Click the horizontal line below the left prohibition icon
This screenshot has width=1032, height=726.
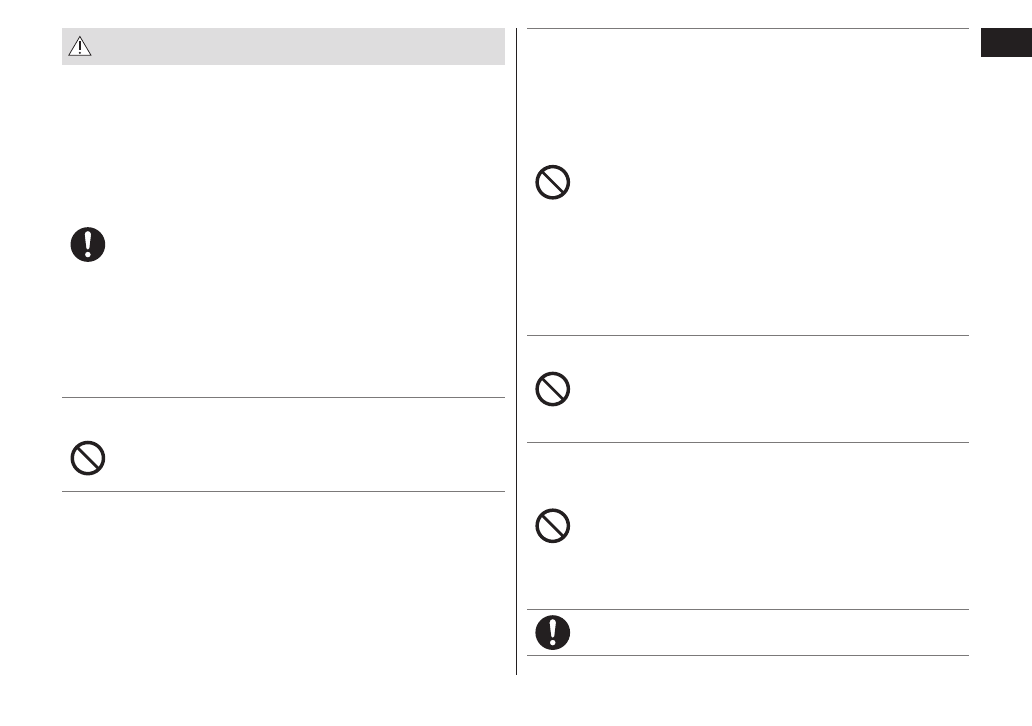(283, 491)
